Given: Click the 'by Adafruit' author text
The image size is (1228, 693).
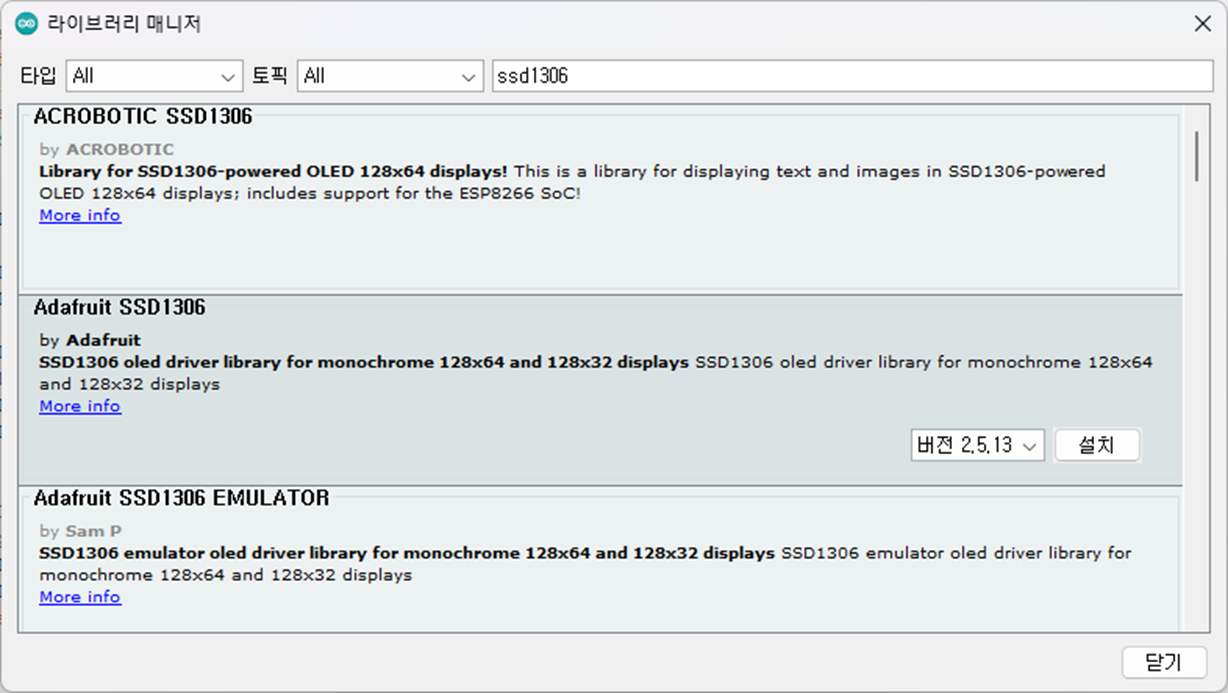Looking at the screenshot, I should click(90, 340).
